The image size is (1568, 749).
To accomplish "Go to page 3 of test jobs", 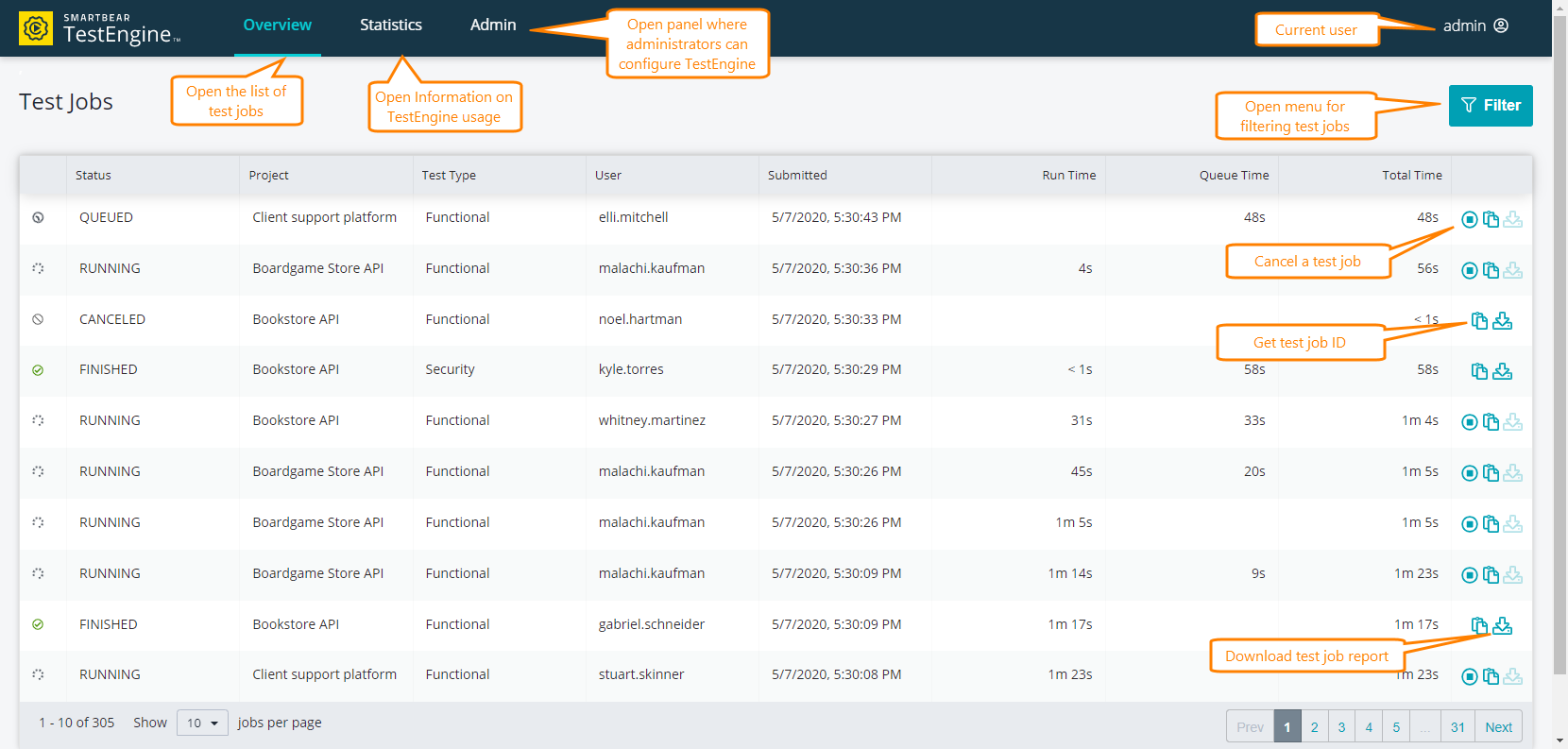I will point(1341,726).
